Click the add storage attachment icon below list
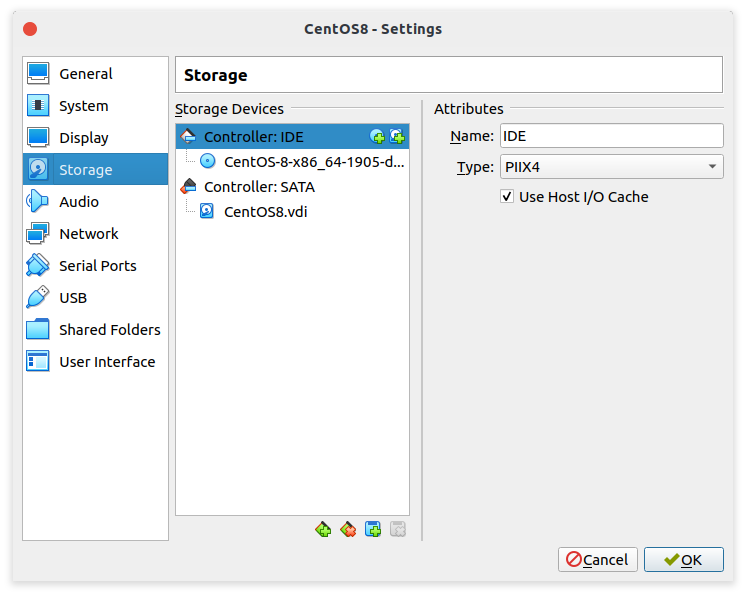Viewport: 746px width, 596px height. (x=373, y=529)
